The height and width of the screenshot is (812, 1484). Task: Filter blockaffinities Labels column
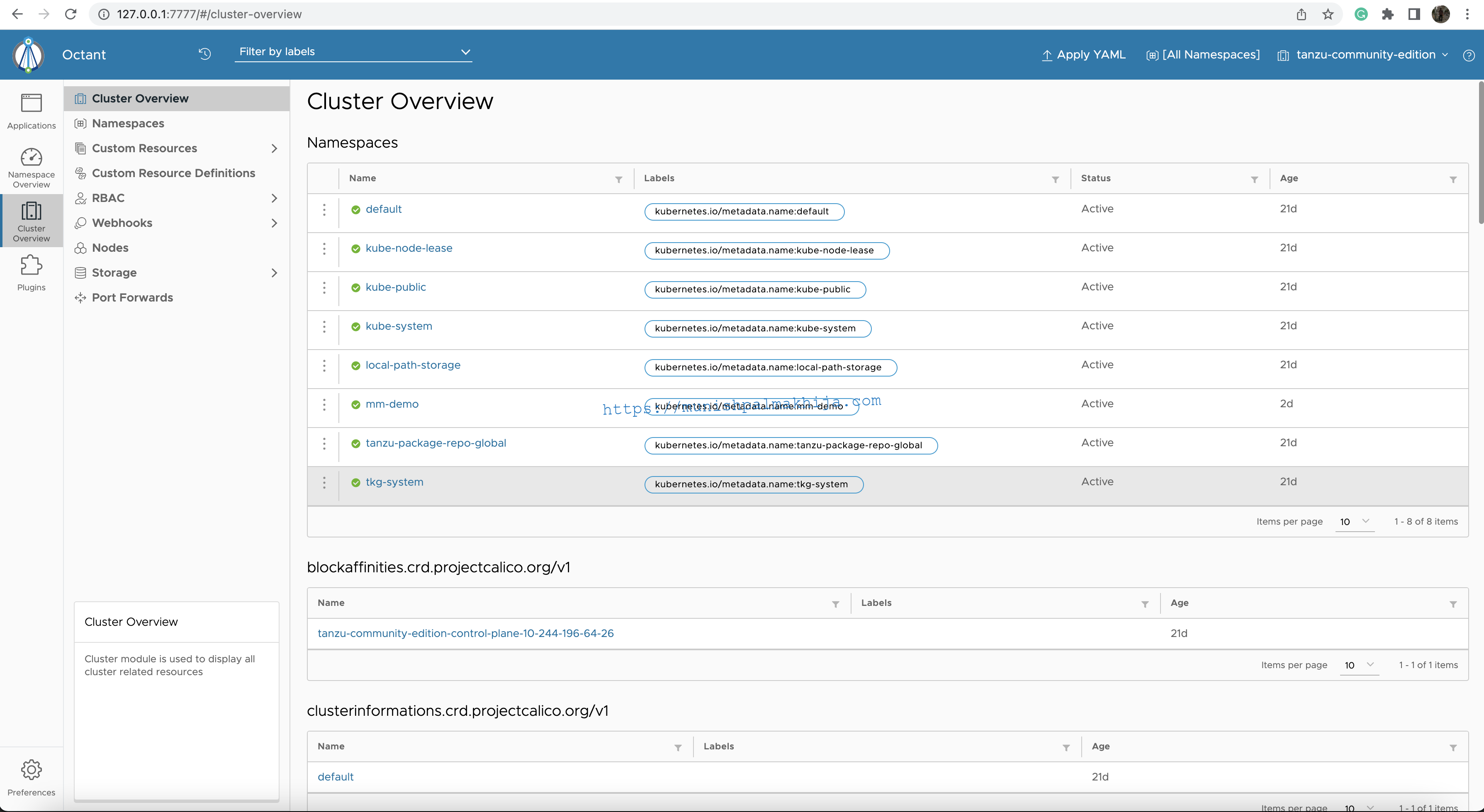[x=1145, y=604]
